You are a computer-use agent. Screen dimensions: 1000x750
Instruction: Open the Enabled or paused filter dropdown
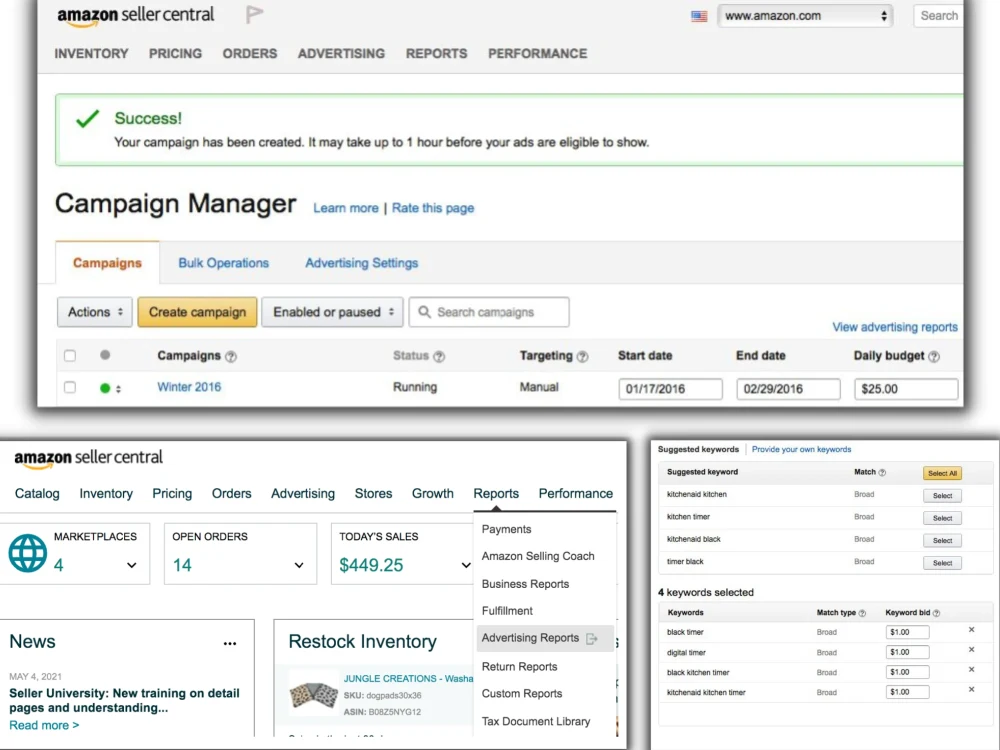click(332, 312)
